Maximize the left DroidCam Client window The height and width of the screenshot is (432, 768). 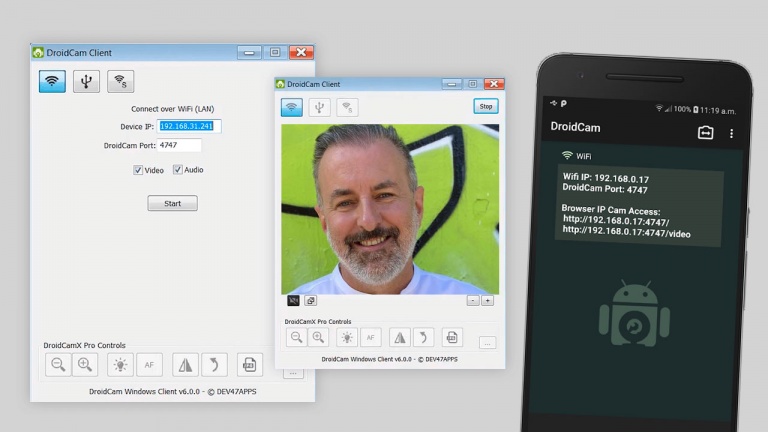275,52
